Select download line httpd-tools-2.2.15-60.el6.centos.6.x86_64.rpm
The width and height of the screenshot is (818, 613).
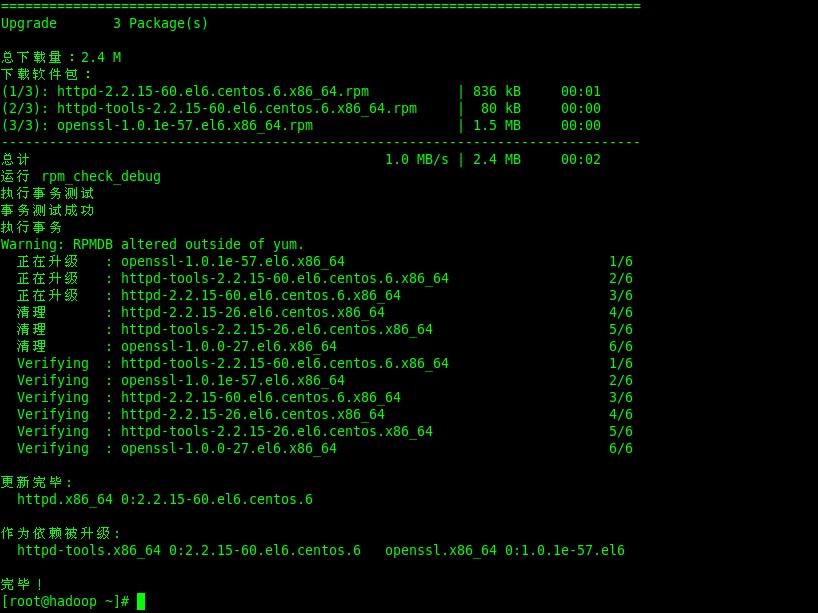coord(300,109)
